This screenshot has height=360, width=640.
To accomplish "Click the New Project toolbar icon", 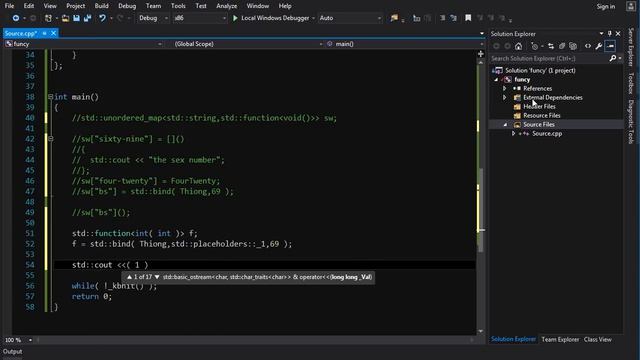I will click(48, 18).
